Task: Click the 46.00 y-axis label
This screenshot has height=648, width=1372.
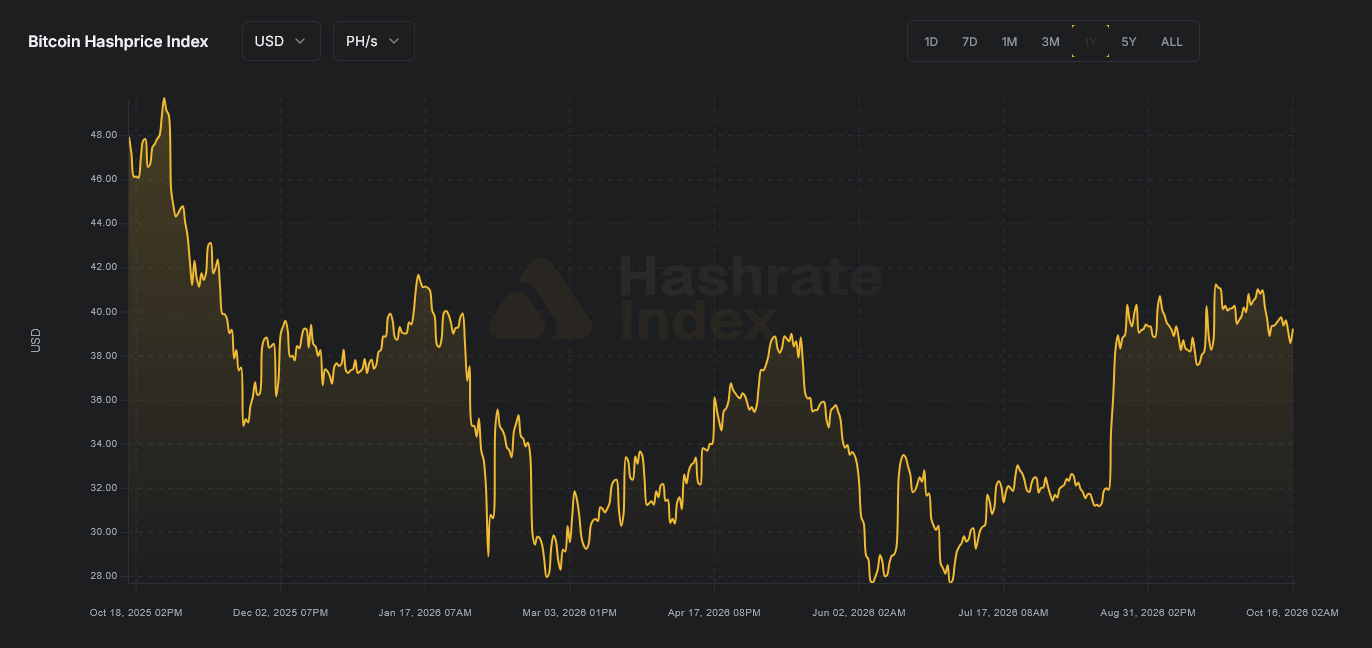Action: tap(103, 179)
